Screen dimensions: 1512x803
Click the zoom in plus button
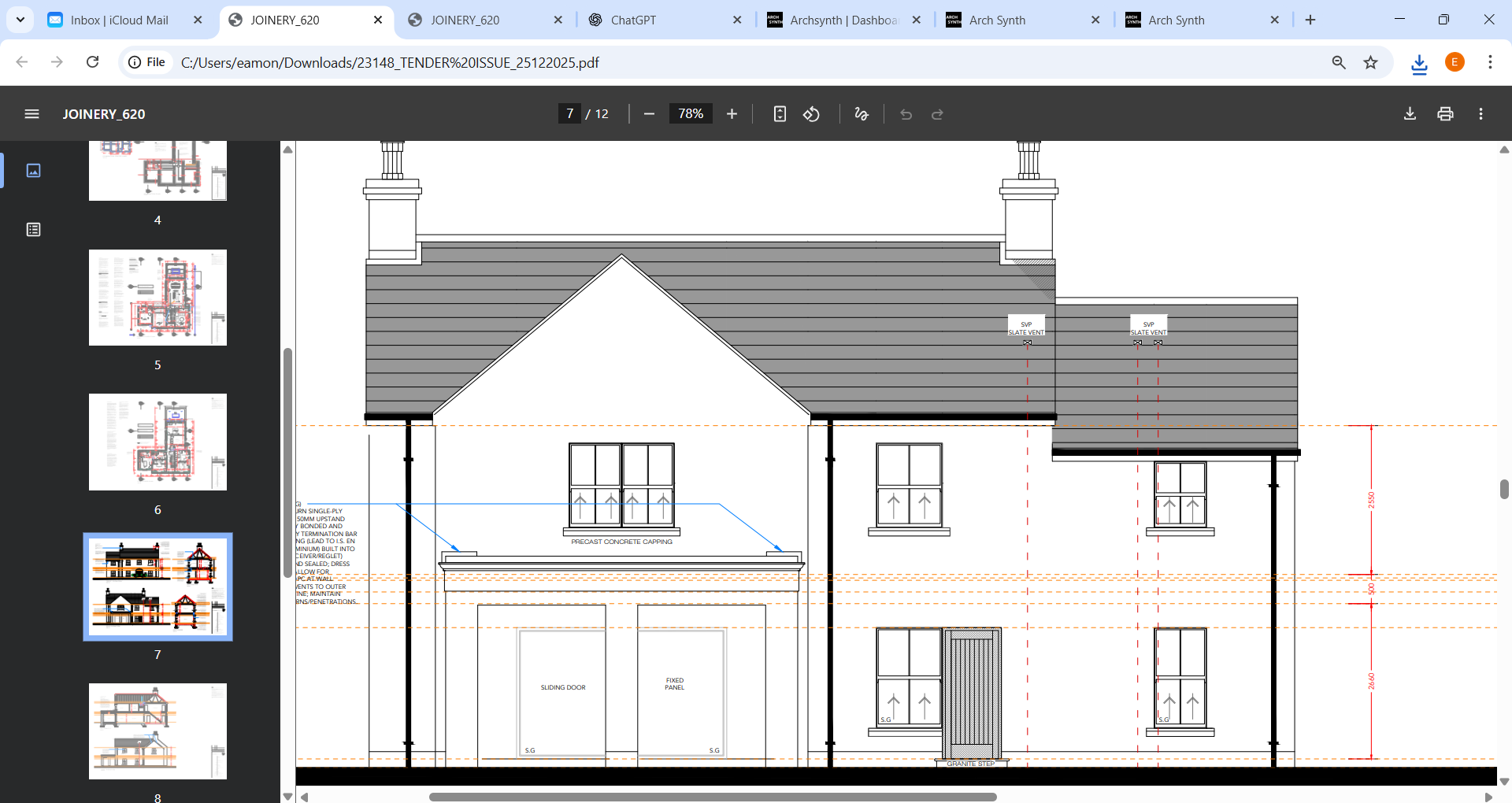pyautogui.click(x=732, y=114)
